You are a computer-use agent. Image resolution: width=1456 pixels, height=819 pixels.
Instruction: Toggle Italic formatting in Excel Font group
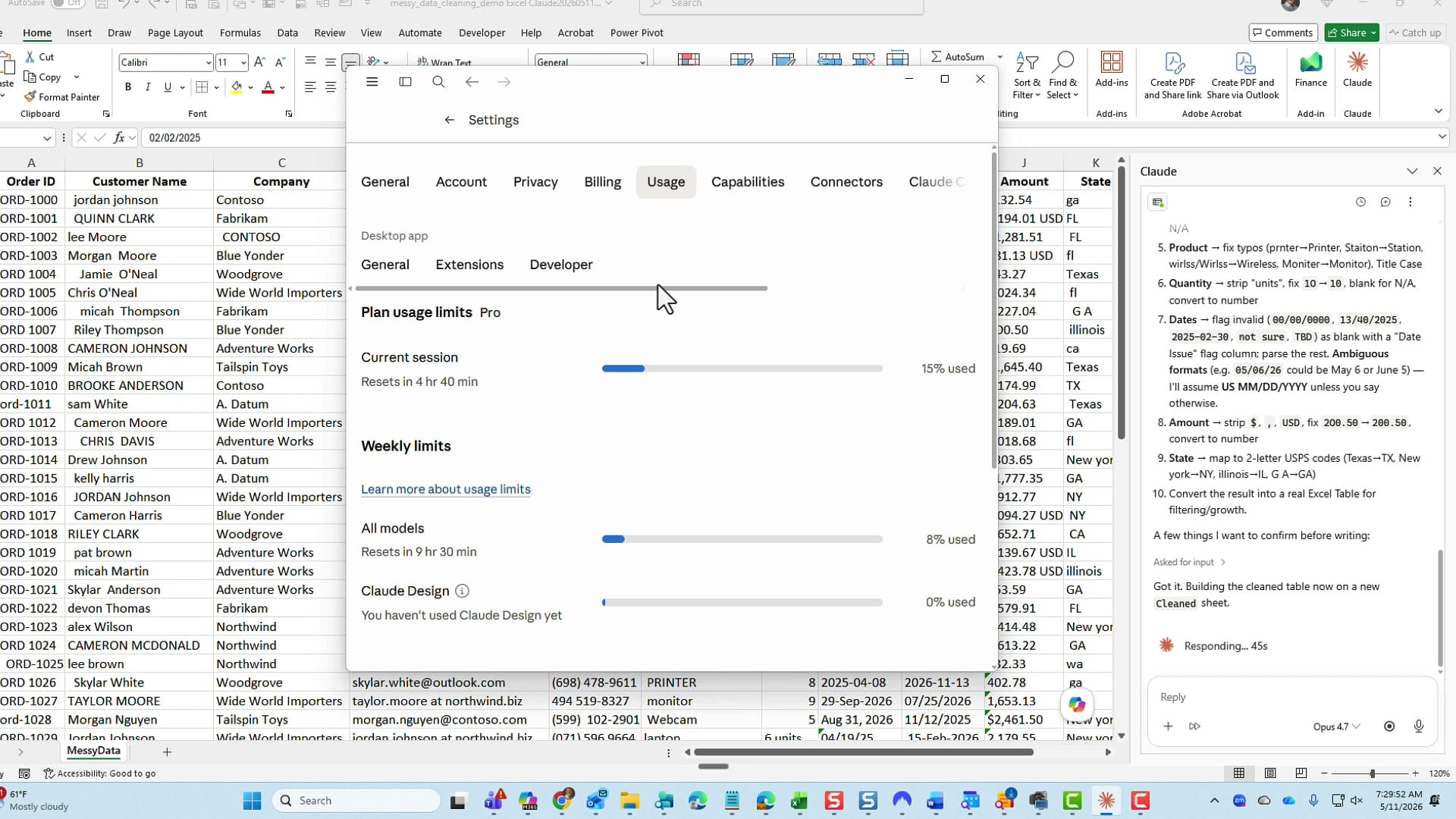[148, 87]
